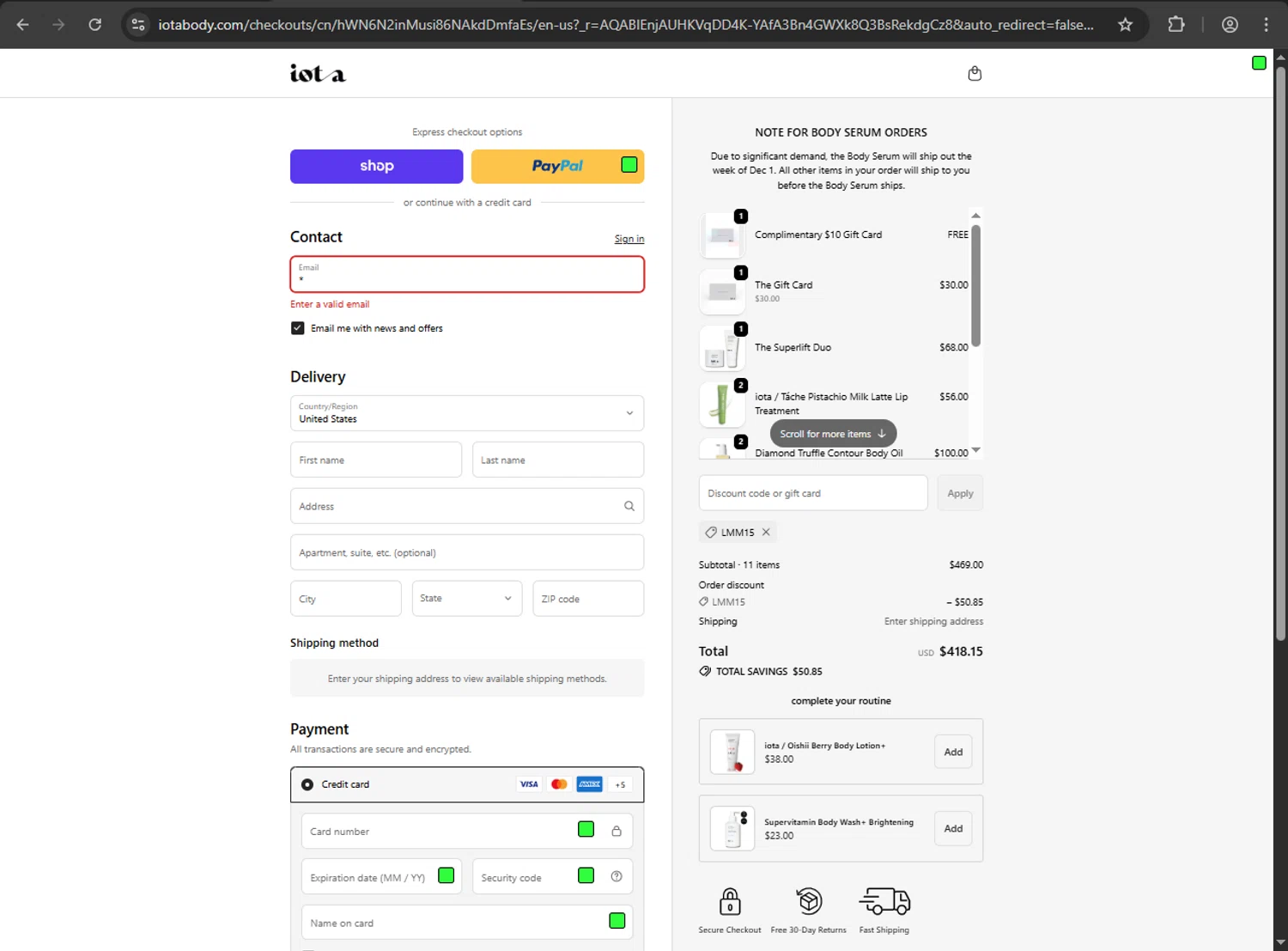Viewport: 1288px width, 951px height.
Task: Click the Security code field
Action: click(x=552, y=877)
